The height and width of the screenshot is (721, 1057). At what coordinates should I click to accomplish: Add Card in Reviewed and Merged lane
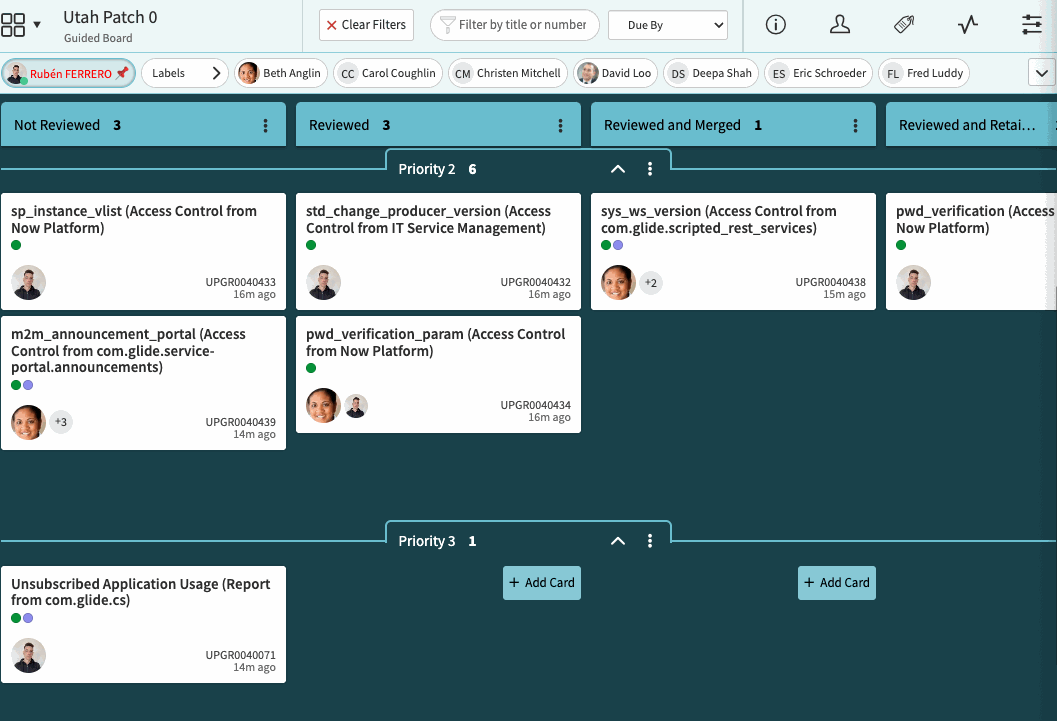pyautogui.click(x=837, y=583)
